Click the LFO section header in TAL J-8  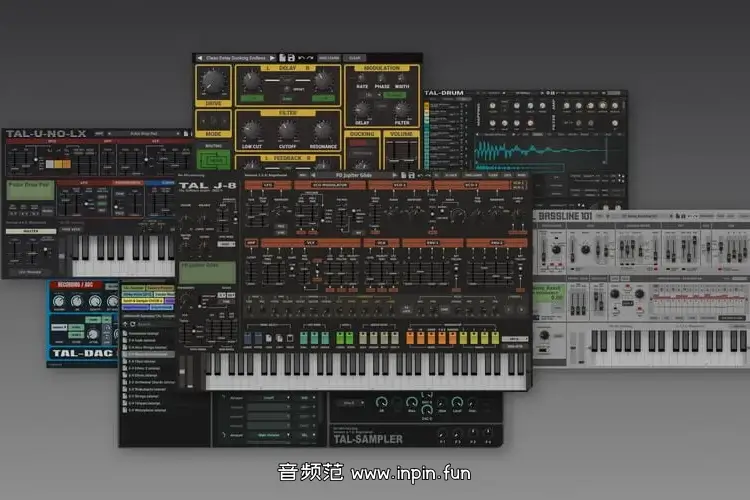[268, 185]
